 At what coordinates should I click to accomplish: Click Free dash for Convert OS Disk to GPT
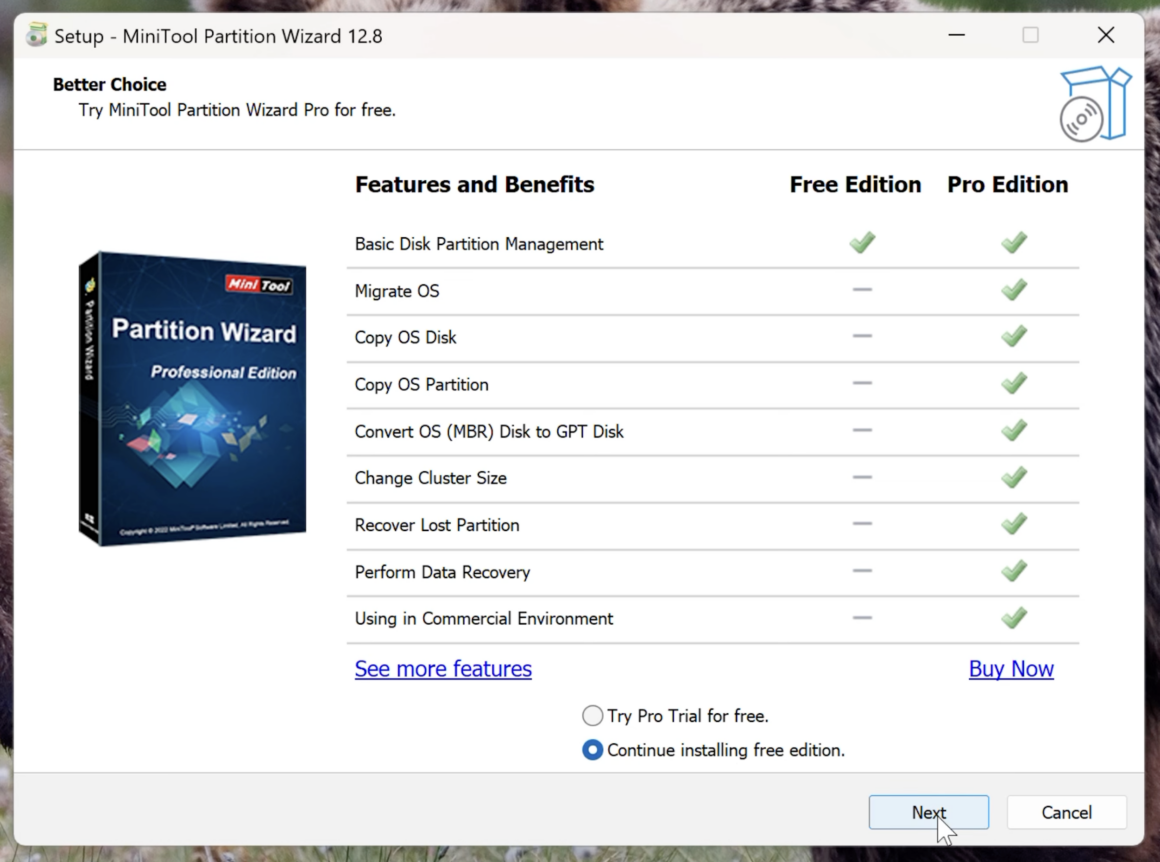863,430
